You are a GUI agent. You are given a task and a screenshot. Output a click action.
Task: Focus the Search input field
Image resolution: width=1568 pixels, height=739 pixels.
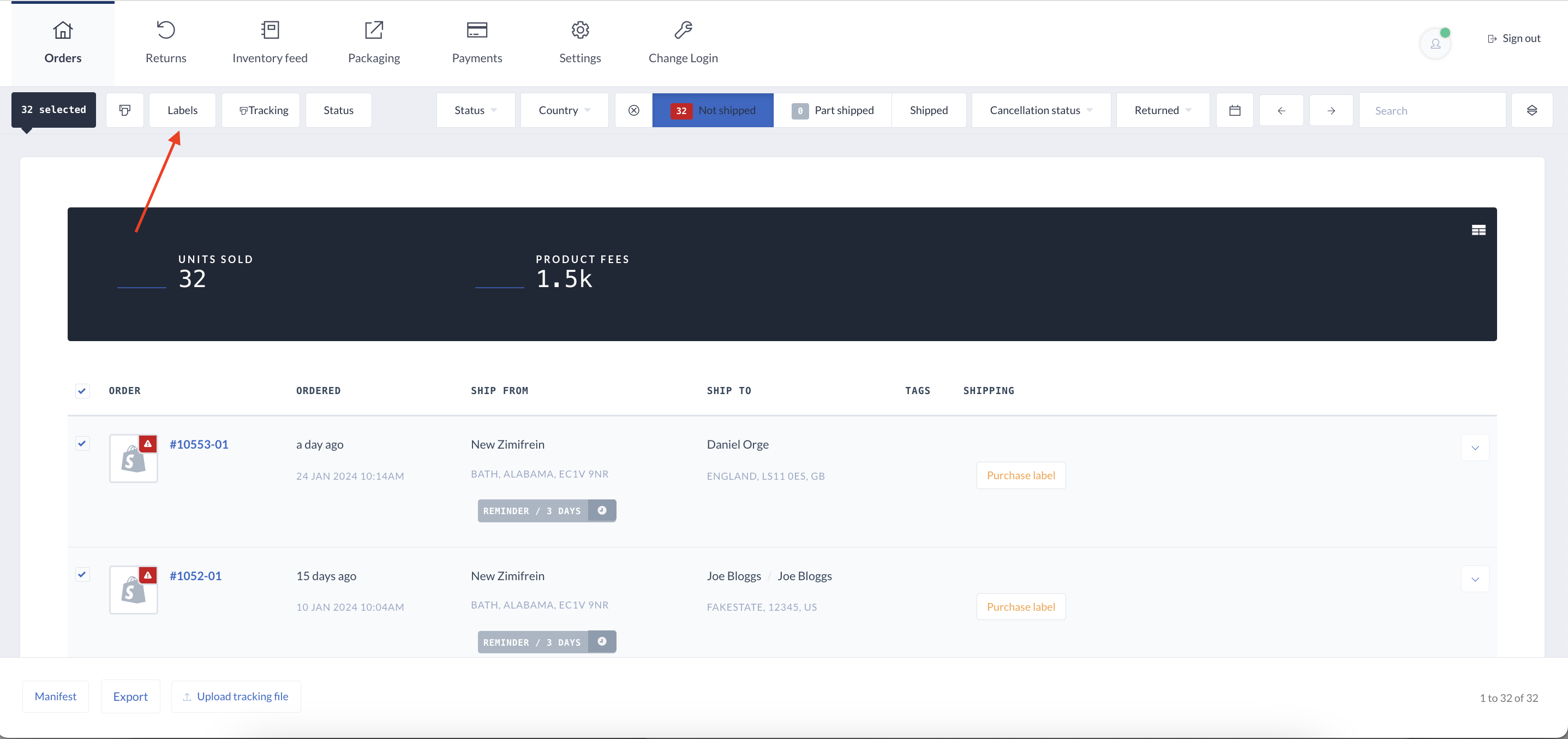[x=1432, y=110]
